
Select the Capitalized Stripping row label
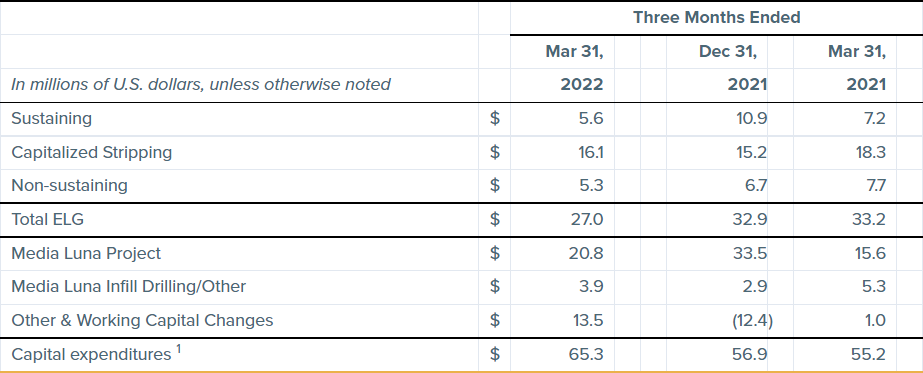tap(92, 152)
